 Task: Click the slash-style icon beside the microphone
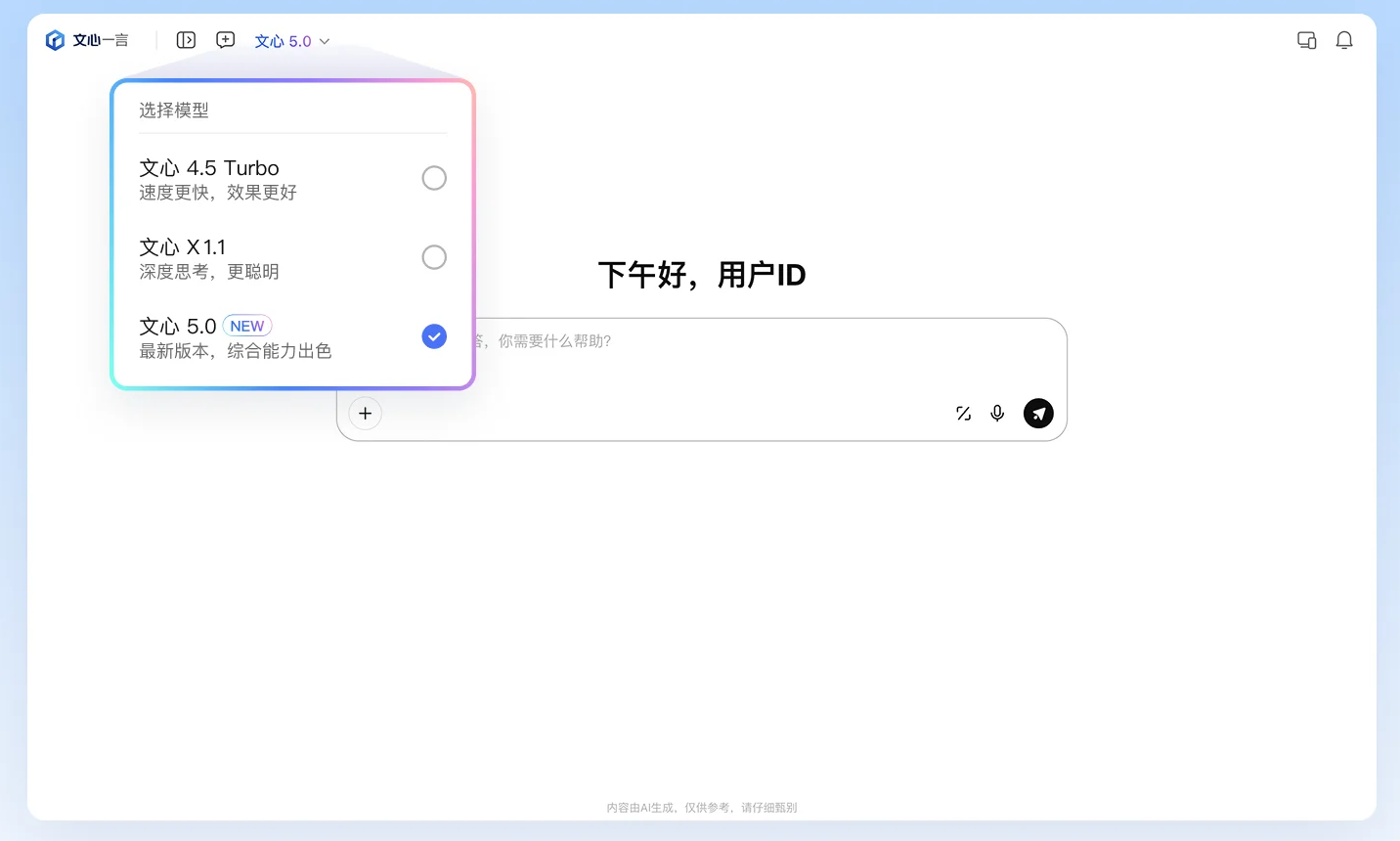point(963,414)
